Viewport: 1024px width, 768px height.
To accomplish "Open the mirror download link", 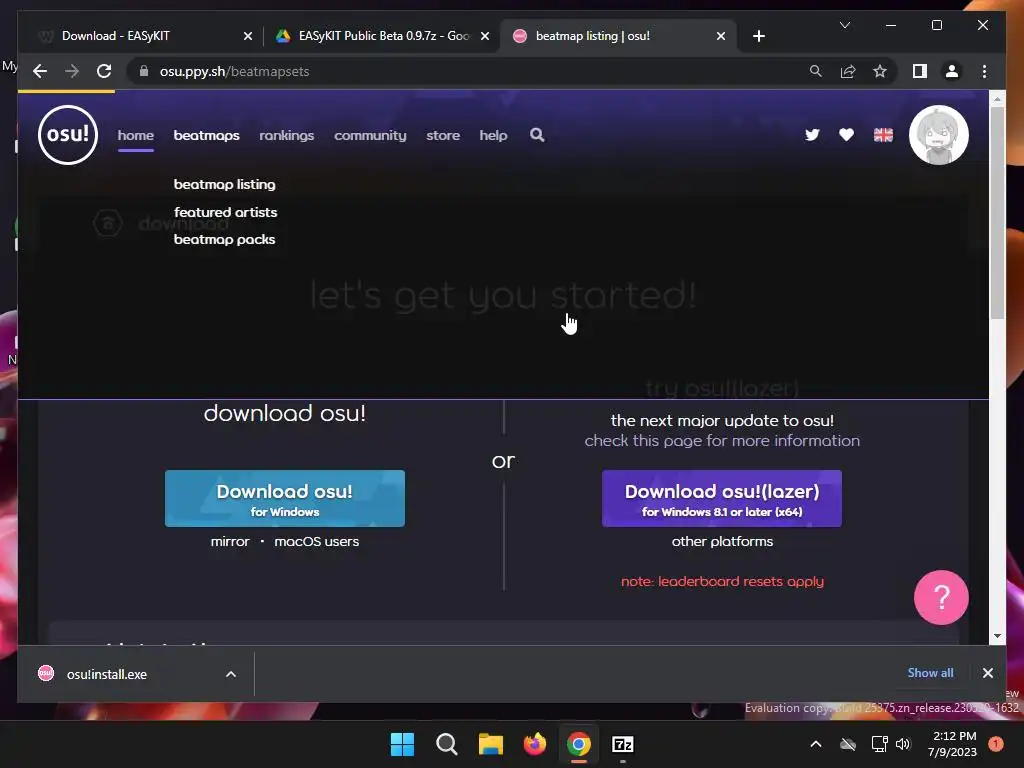I will pos(230,541).
